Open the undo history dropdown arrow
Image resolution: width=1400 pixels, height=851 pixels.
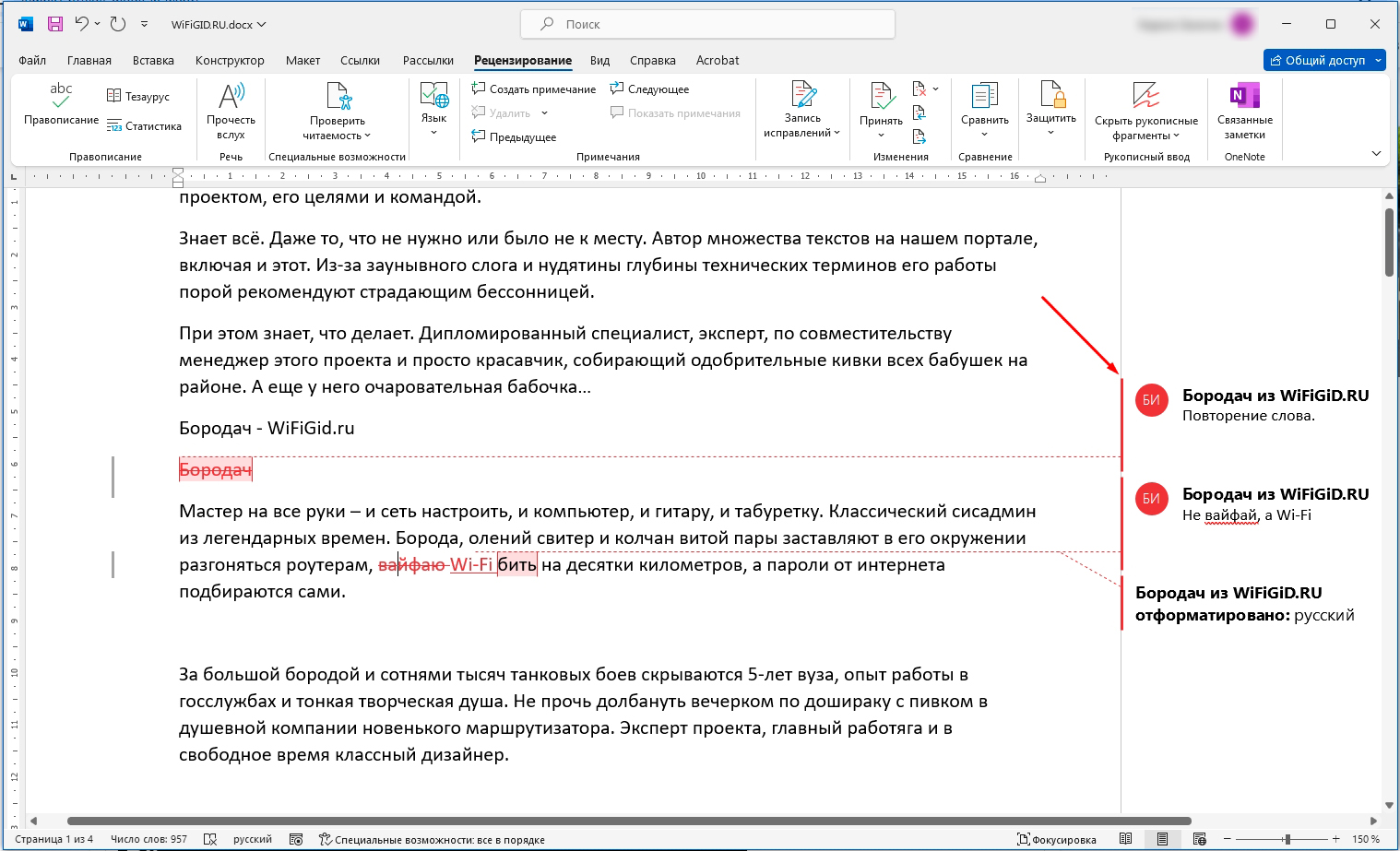(x=97, y=24)
